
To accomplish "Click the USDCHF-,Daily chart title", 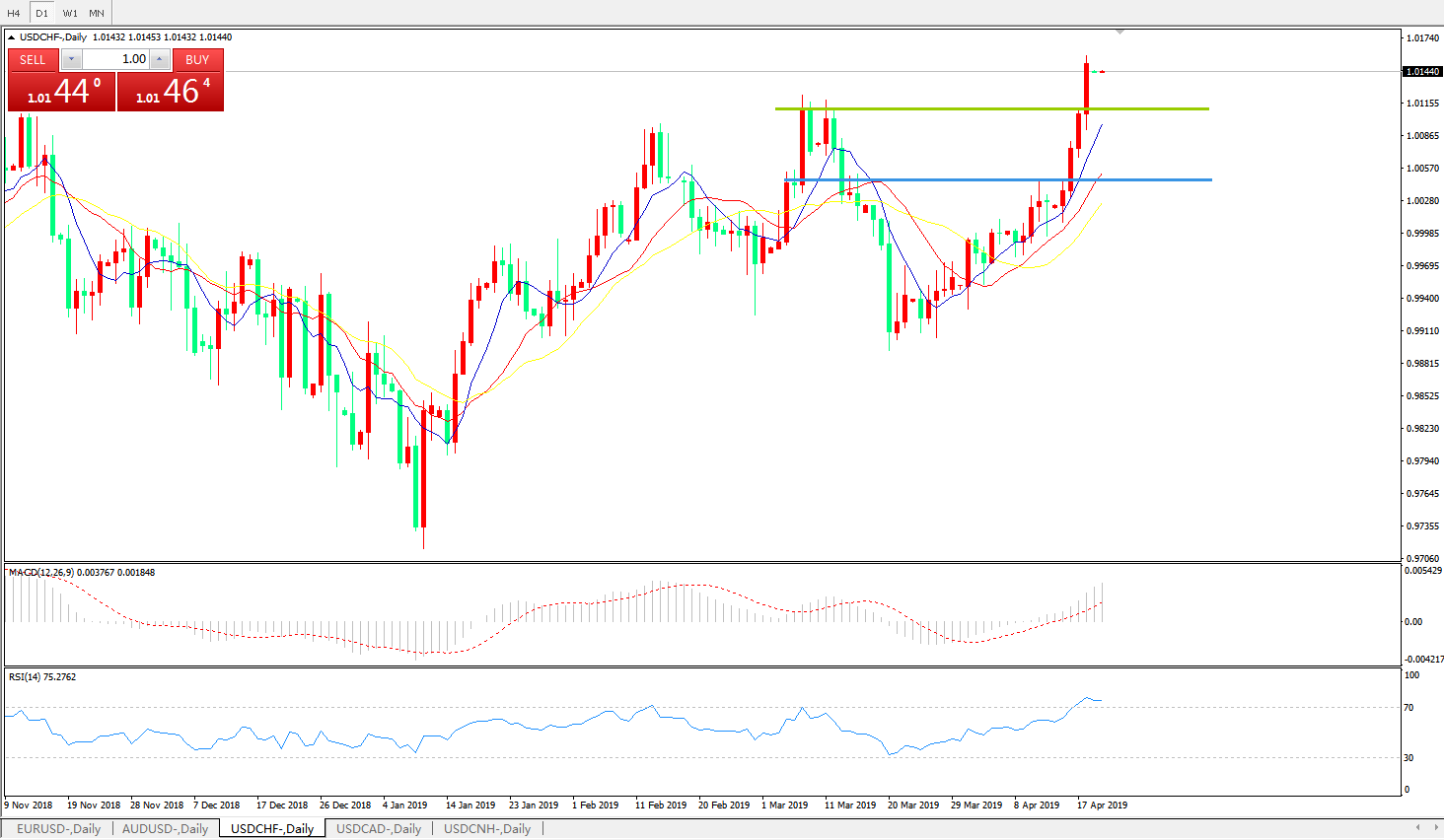I will [53, 37].
